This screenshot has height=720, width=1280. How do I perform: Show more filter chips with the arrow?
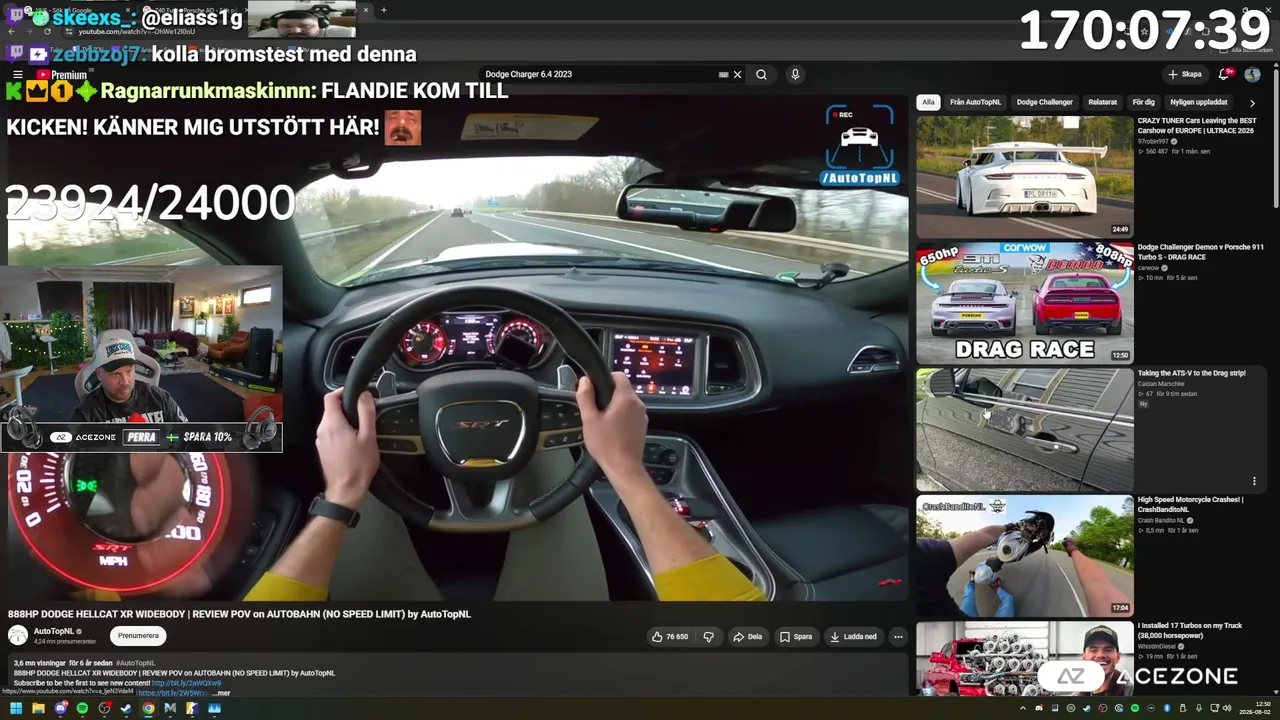tap(1252, 102)
